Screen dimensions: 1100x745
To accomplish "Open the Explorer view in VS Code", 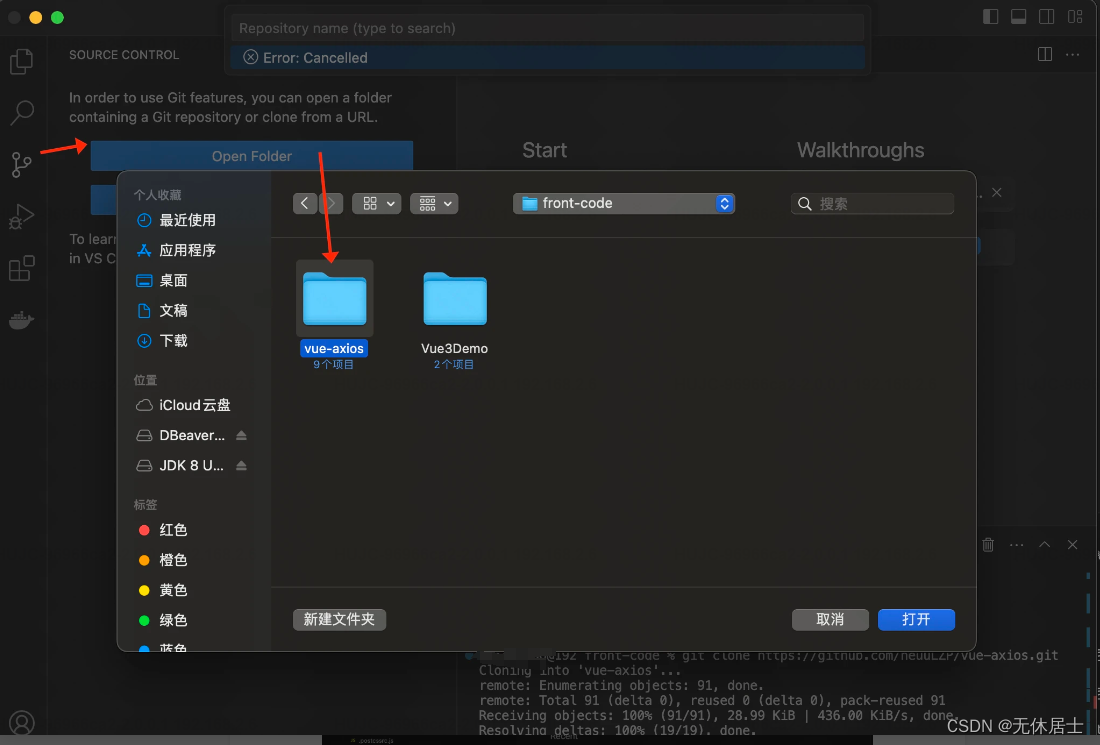I will pyautogui.click(x=21, y=61).
